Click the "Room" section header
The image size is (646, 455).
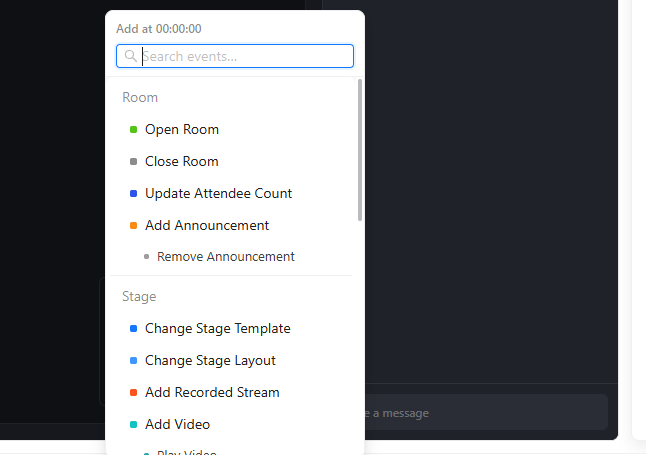click(x=140, y=98)
